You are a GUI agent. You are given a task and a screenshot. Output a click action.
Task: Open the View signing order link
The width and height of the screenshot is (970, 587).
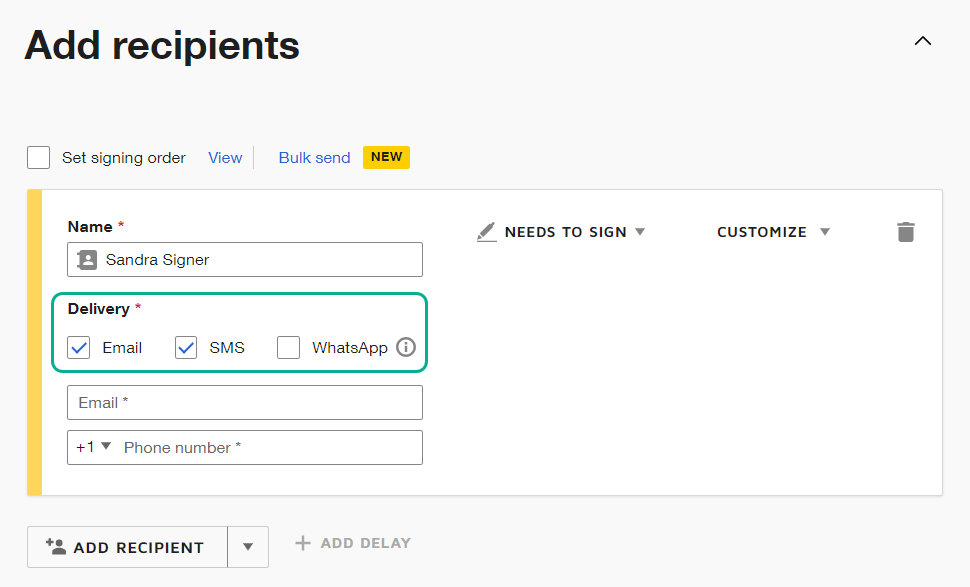tap(224, 157)
